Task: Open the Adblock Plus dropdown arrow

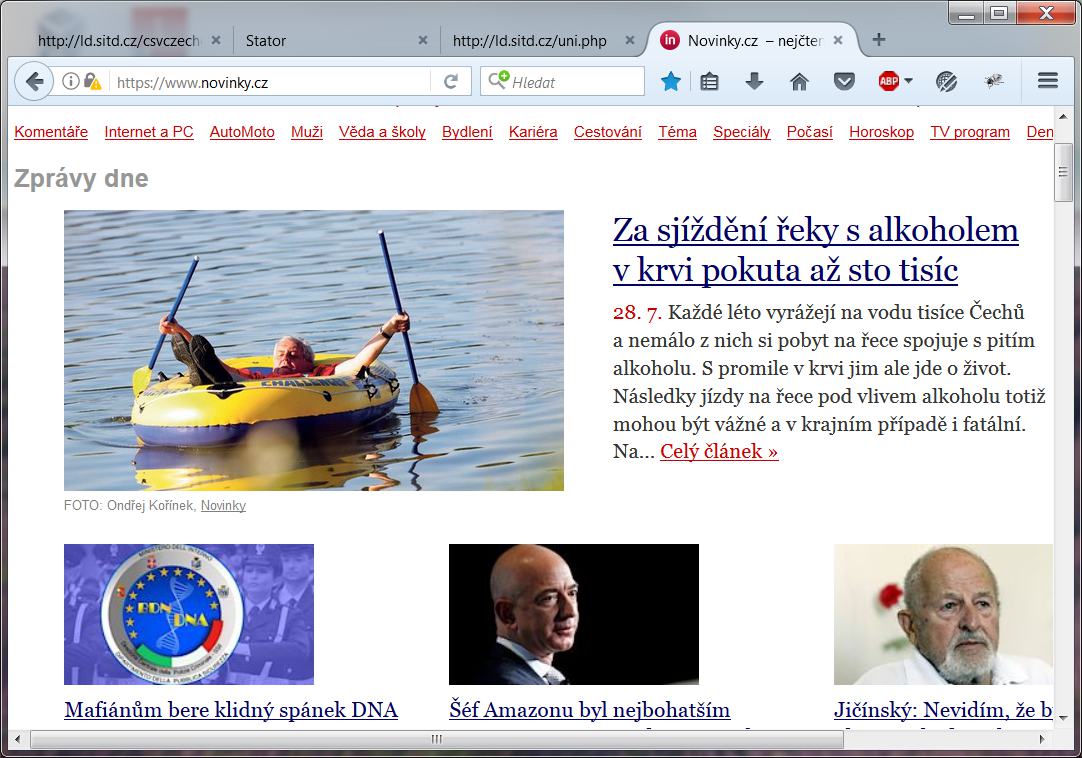Action: tap(908, 81)
